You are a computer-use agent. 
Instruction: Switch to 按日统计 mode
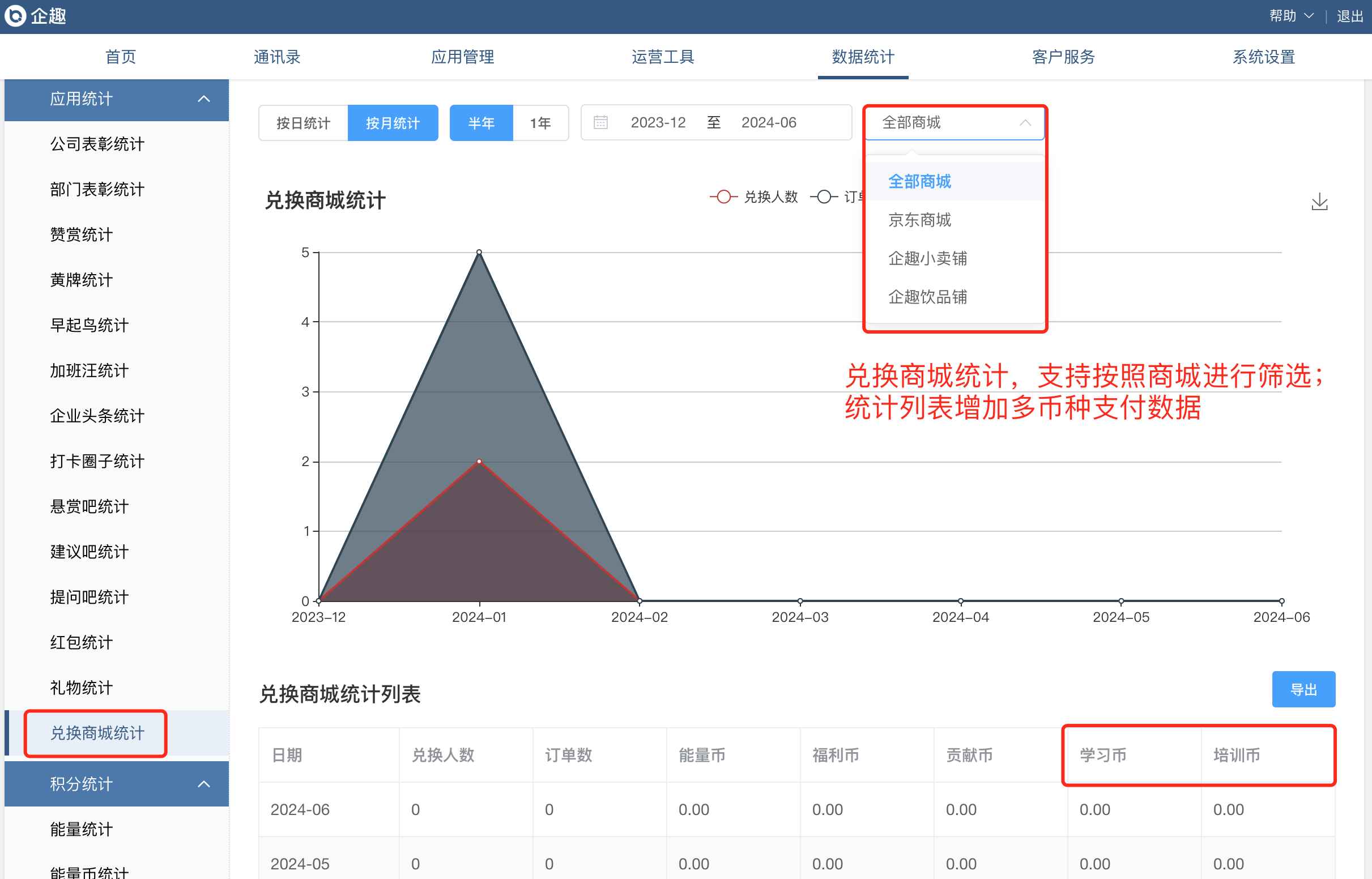pyautogui.click(x=303, y=123)
